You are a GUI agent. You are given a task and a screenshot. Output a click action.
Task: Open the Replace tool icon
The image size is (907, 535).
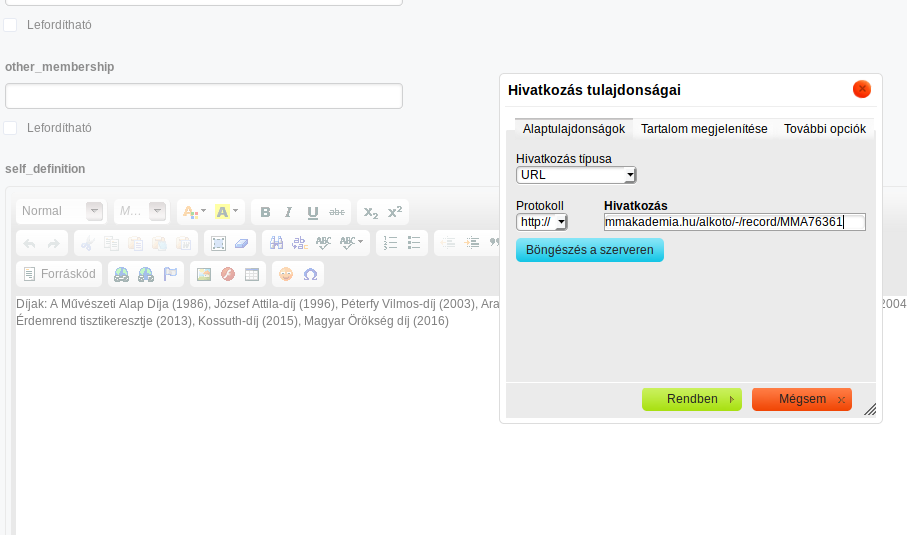pyautogui.click(x=300, y=243)
